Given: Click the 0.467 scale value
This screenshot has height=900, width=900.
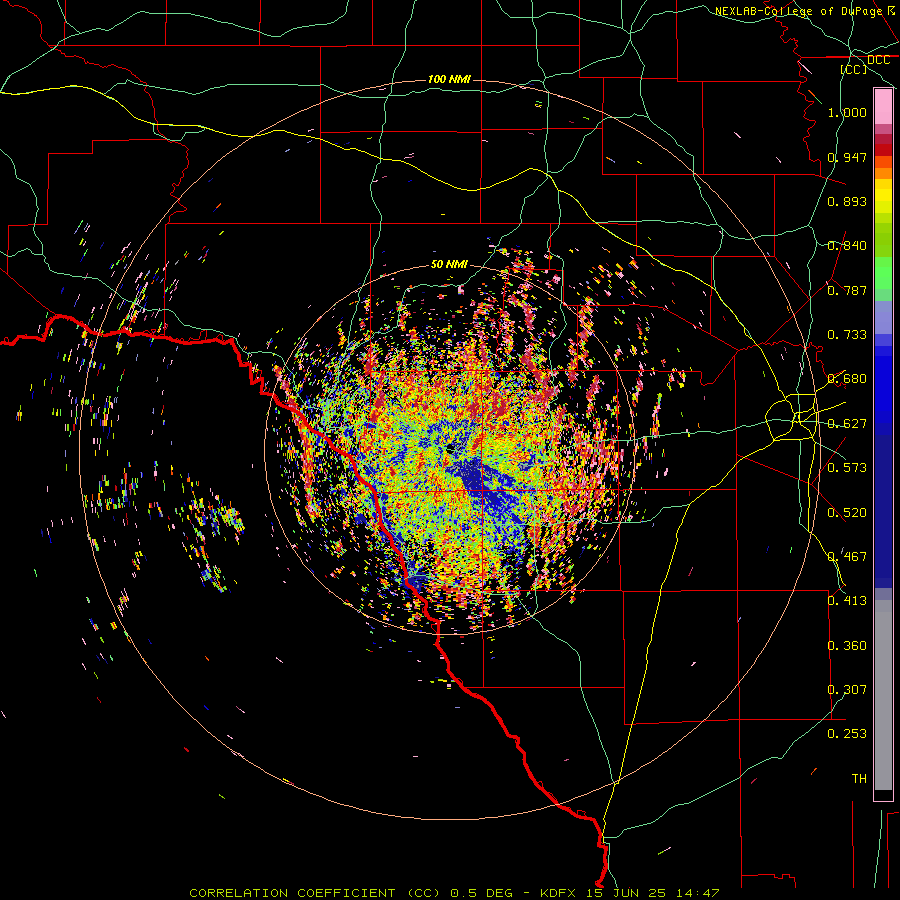Looking at the screenshot, I should (847, 557).
